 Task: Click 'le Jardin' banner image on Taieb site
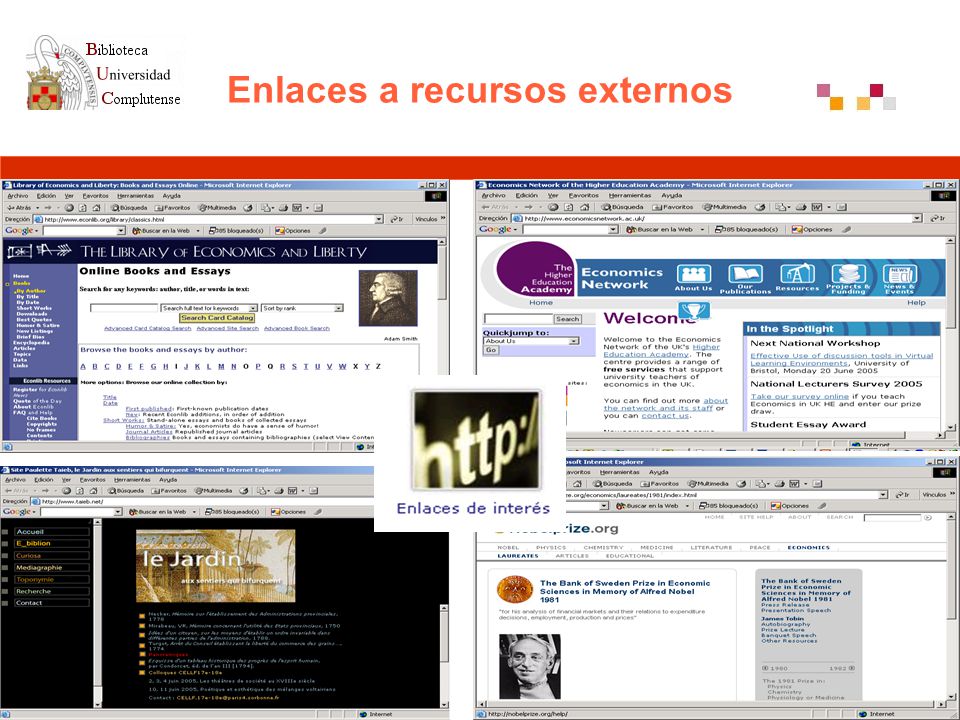tap(215, 566)
